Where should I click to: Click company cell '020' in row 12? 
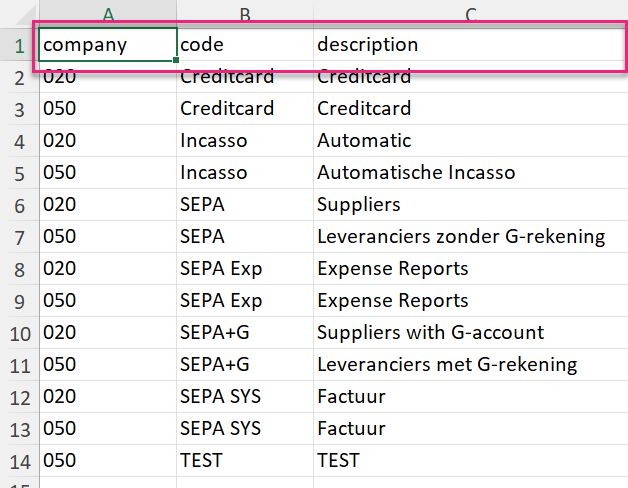tap(108, 397)
